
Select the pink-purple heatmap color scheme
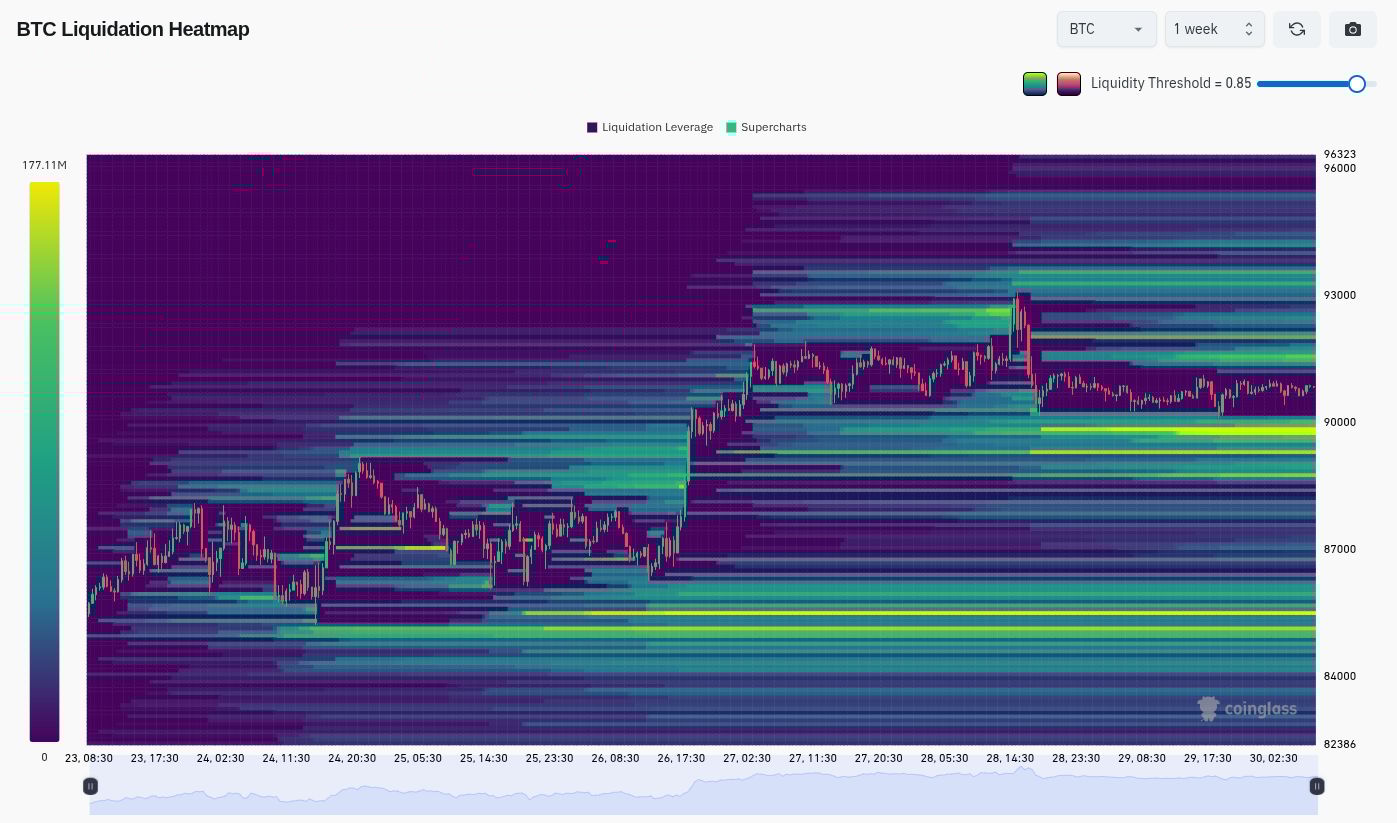click(1069, 84)
